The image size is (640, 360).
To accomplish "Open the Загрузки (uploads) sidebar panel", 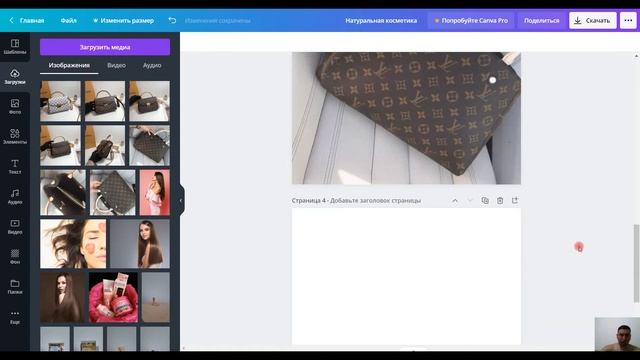I will [x=15, y=77].
